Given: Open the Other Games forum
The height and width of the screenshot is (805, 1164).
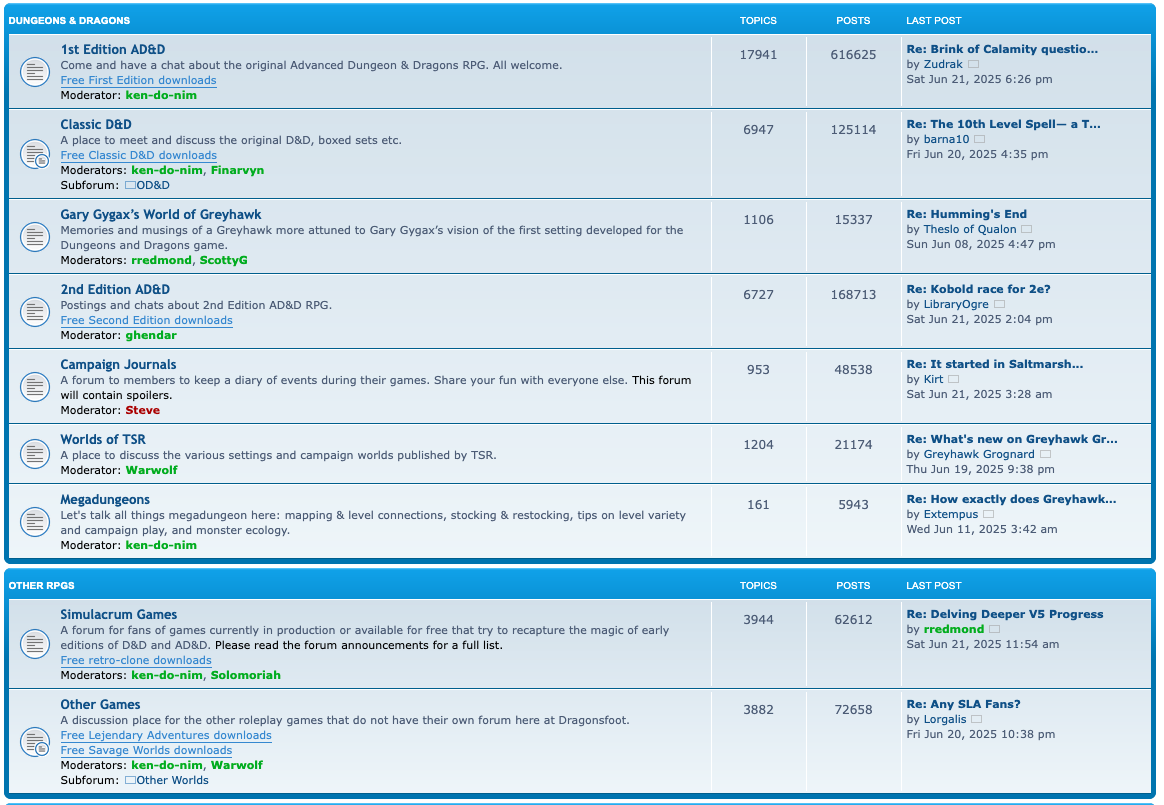Looking at the screenshot, I should coord(100,705).
